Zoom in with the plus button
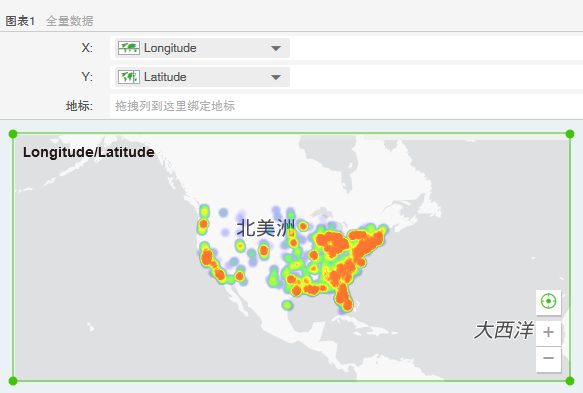The width and height of the screenshot is (583, 393). (x=548, y=332)
